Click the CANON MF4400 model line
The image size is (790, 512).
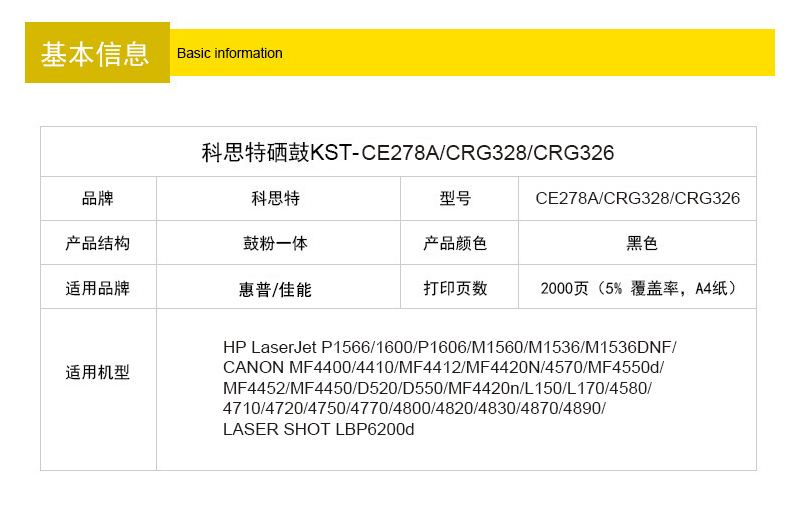click(443, 367)
